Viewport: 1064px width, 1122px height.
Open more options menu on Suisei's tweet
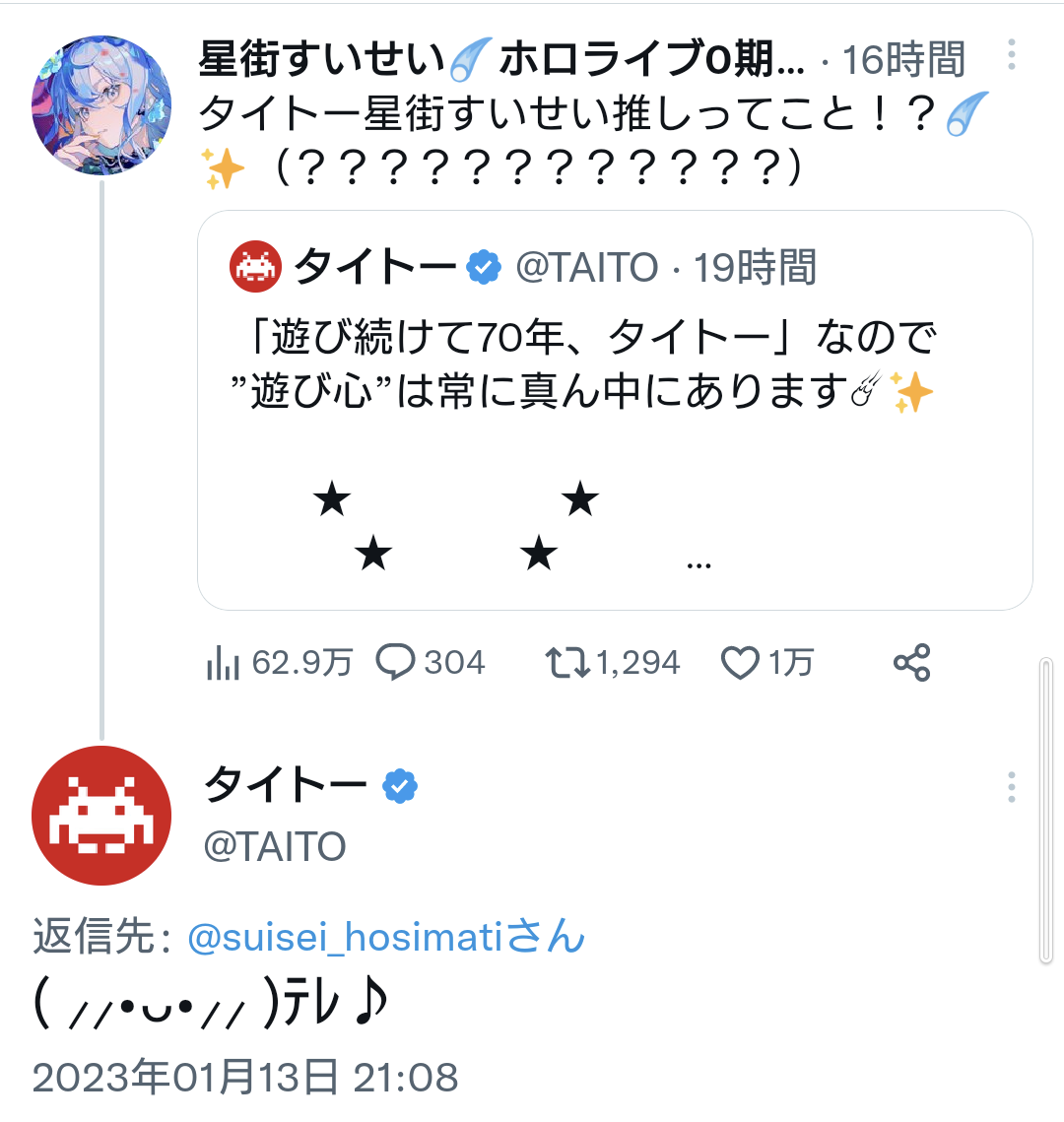tap(1011, 55)
